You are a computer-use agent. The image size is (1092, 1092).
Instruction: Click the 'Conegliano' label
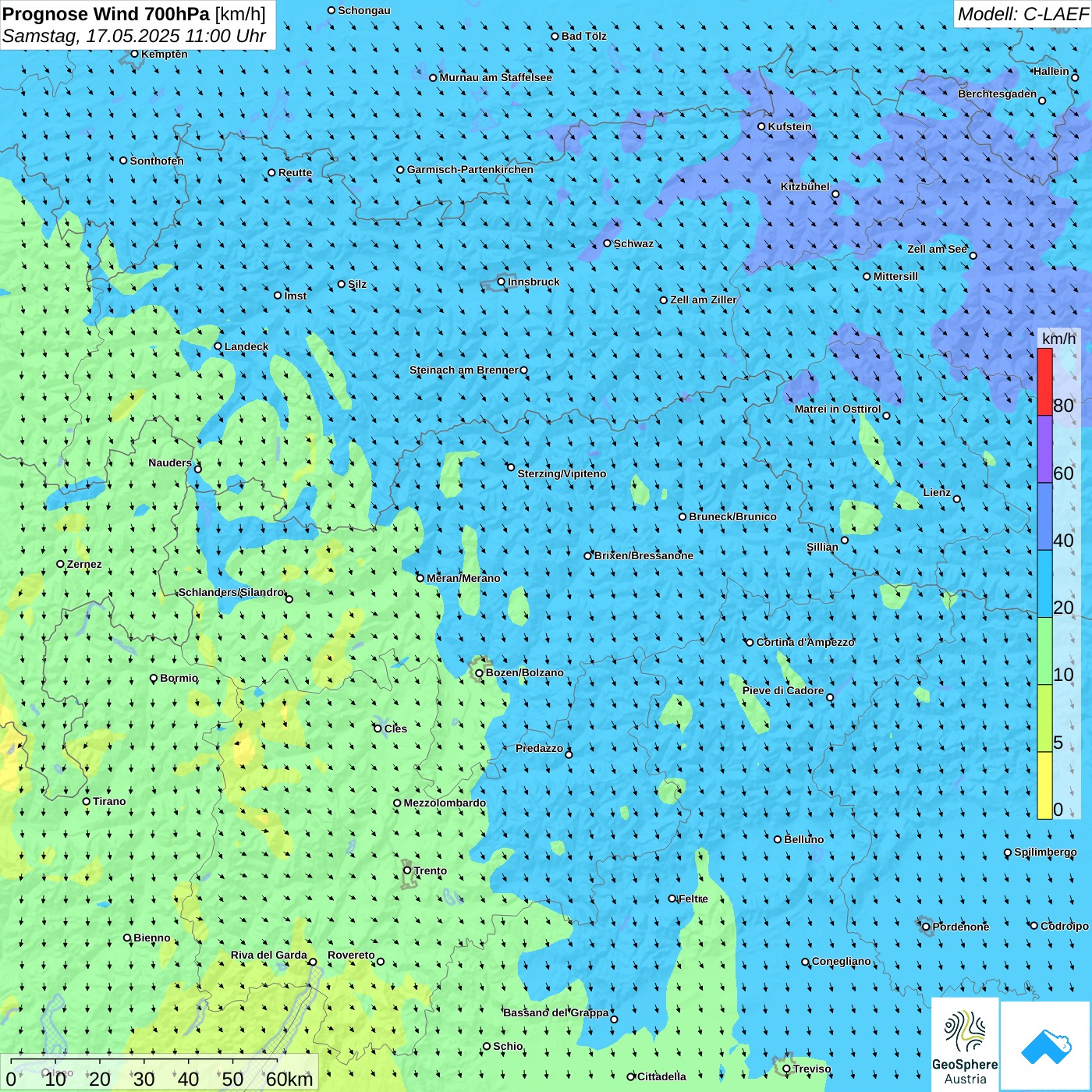coord(842,961)
